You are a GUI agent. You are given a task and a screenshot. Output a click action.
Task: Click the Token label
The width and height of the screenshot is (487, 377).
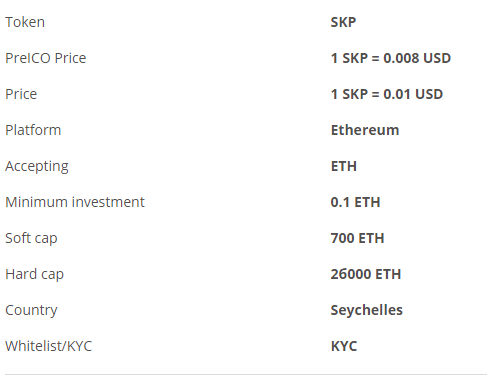pos(25,22)
